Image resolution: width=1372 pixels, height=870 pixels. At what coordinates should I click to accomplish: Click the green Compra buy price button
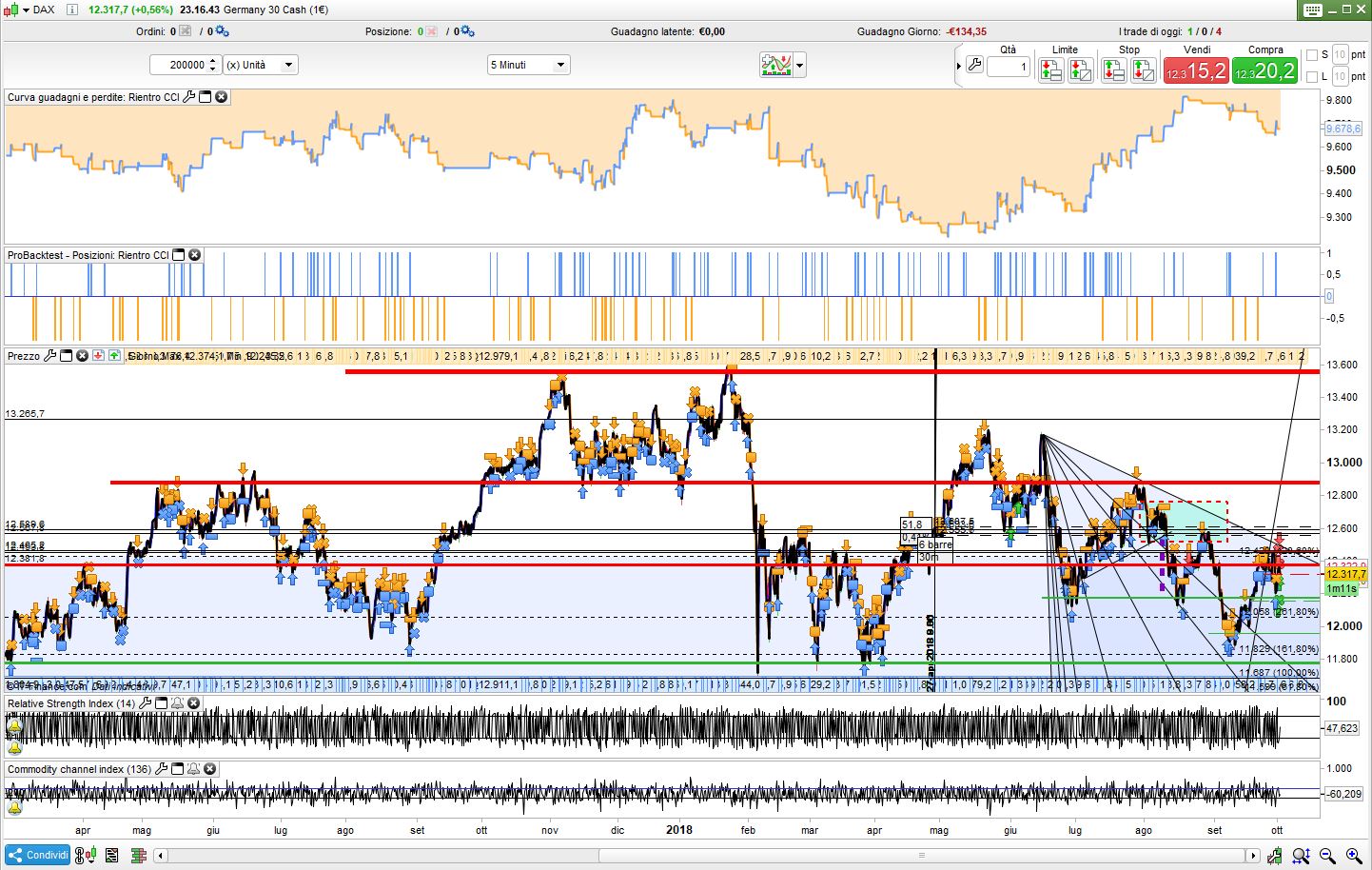[1265, 70]
